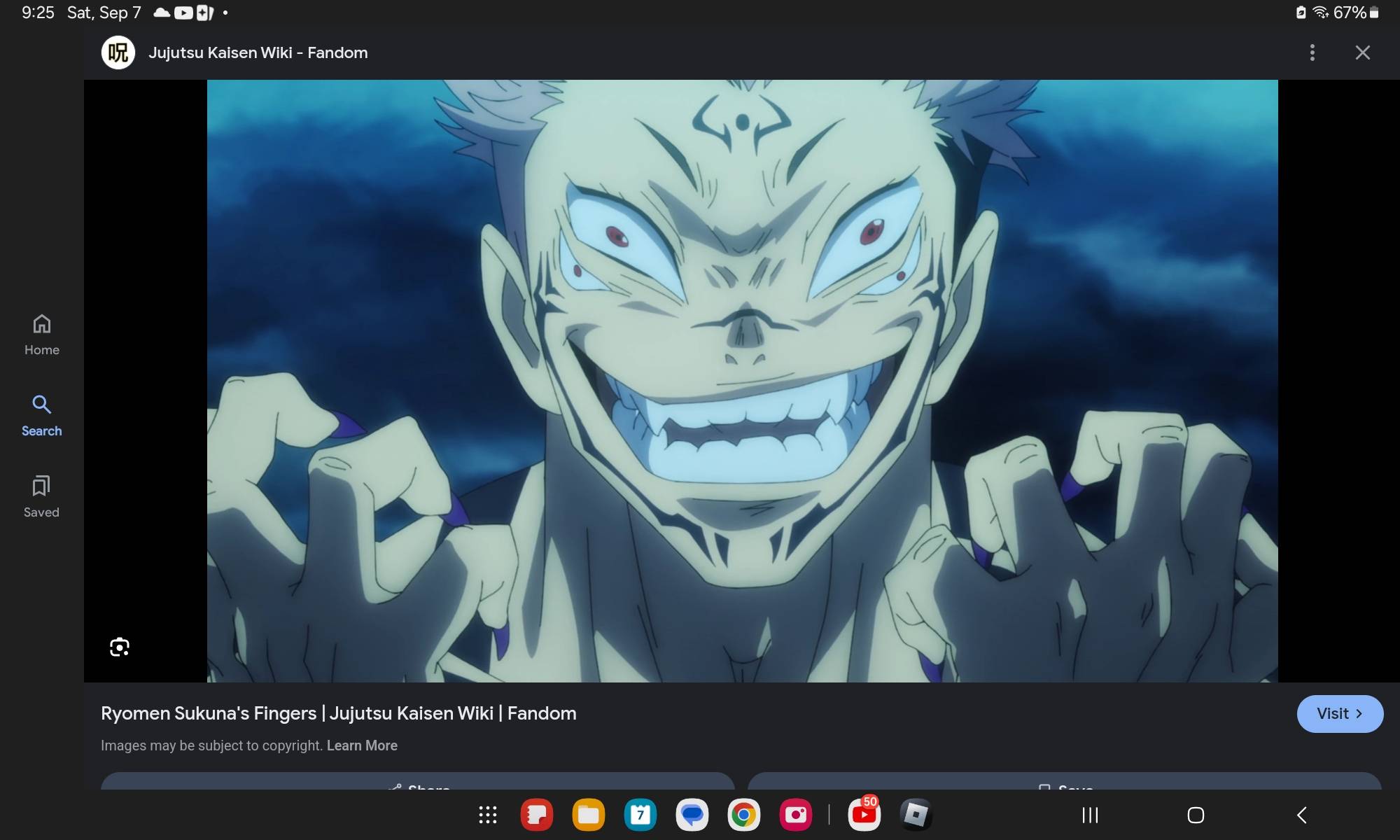Launch the red notes app in taskbar
The image size is (1400, 840).
click(x=537, y=815)
